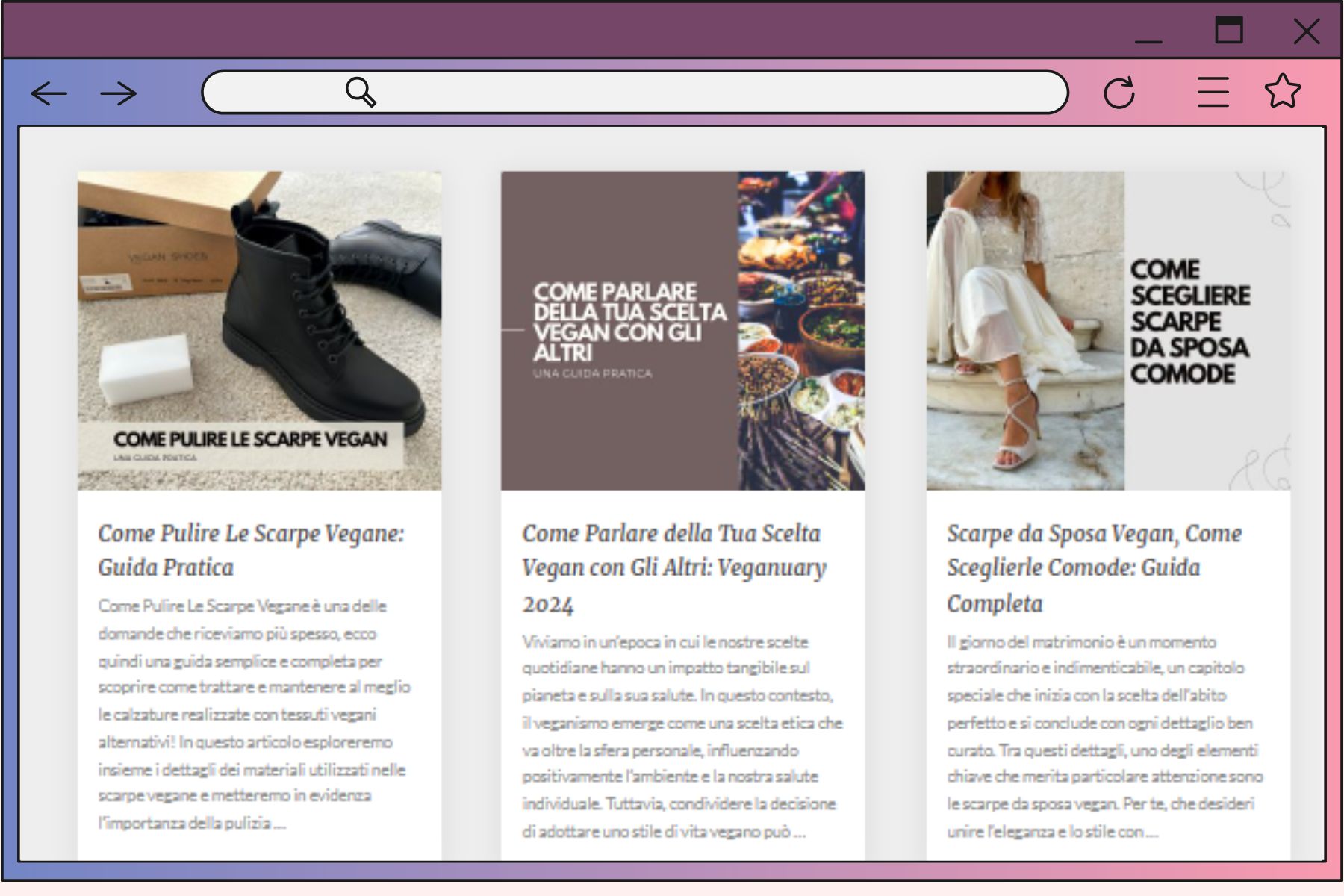Open 'Come Pulire Le Scarpe Vegane: Guida Pratica' title

[251, 550]
